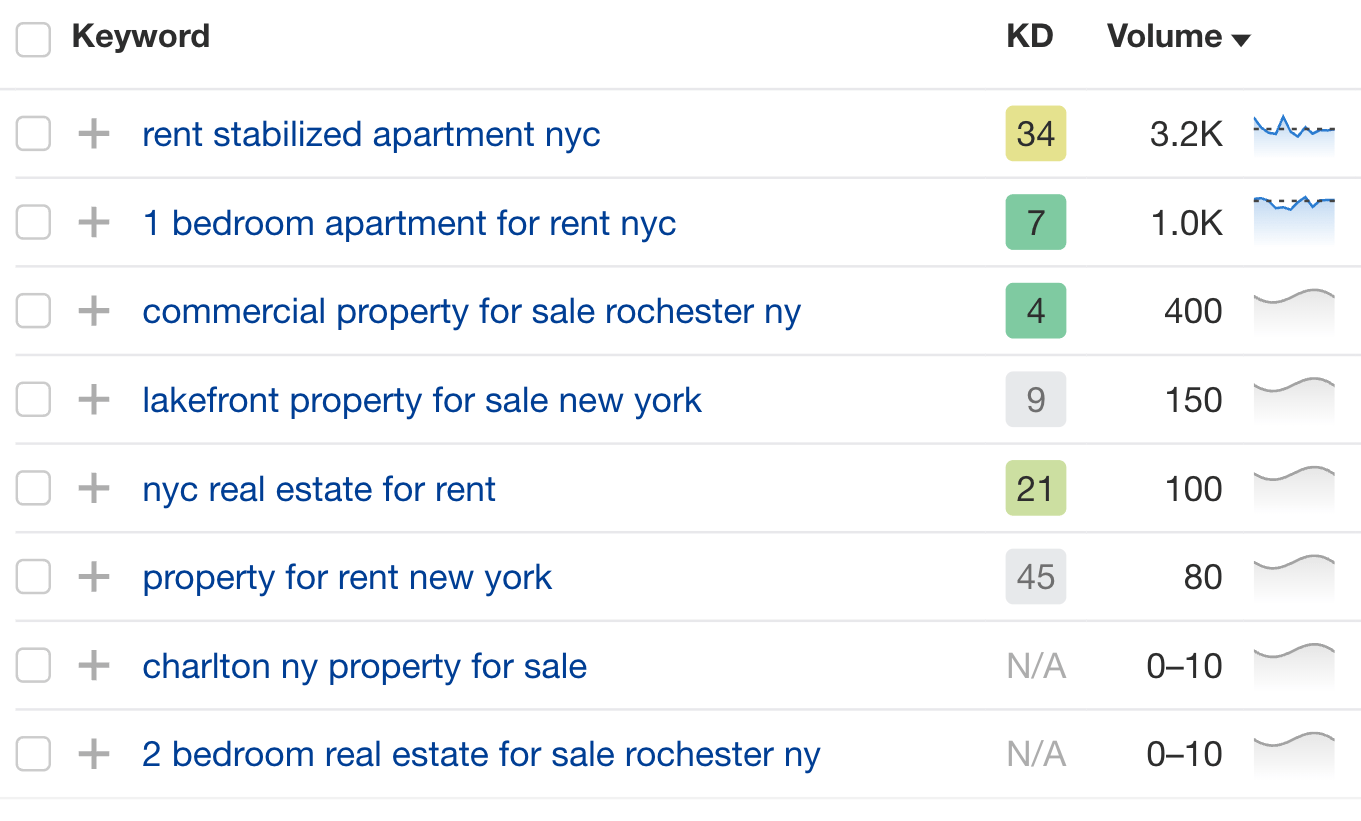Click plus icon next to "property for rent new york"
The width and height of the screenshot is (1361, 821).
pyautogui.click(x=92, y=577)
